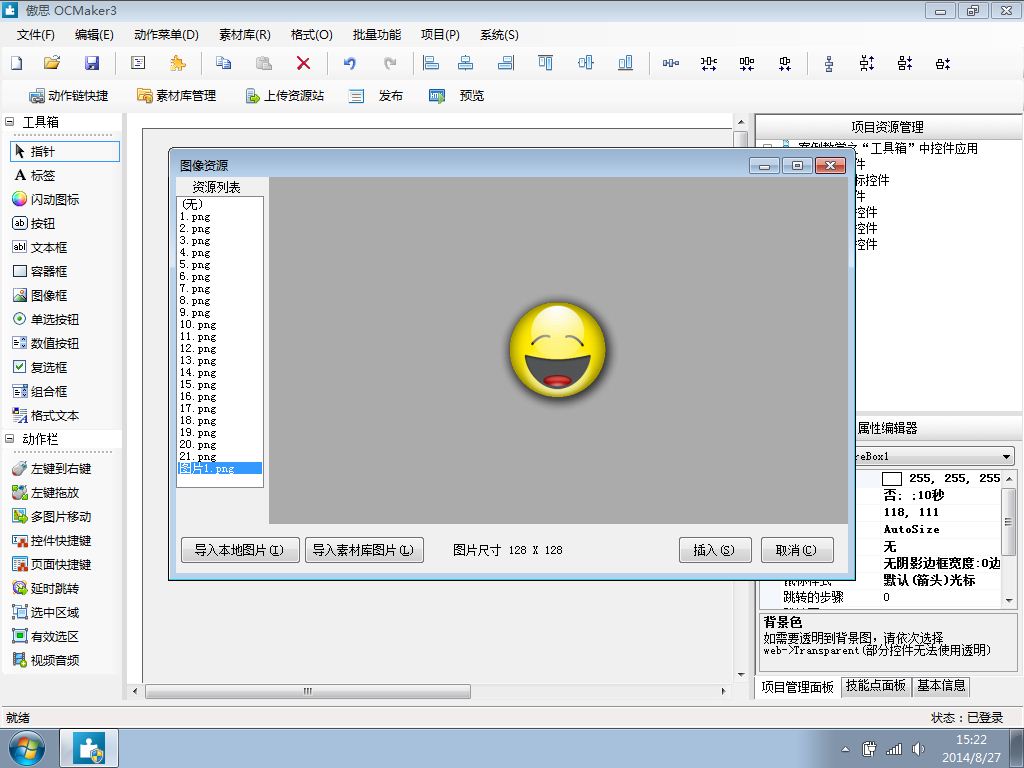Click the Save floppy disk icon
The image size is (1024, 768).
pos(92,63)
